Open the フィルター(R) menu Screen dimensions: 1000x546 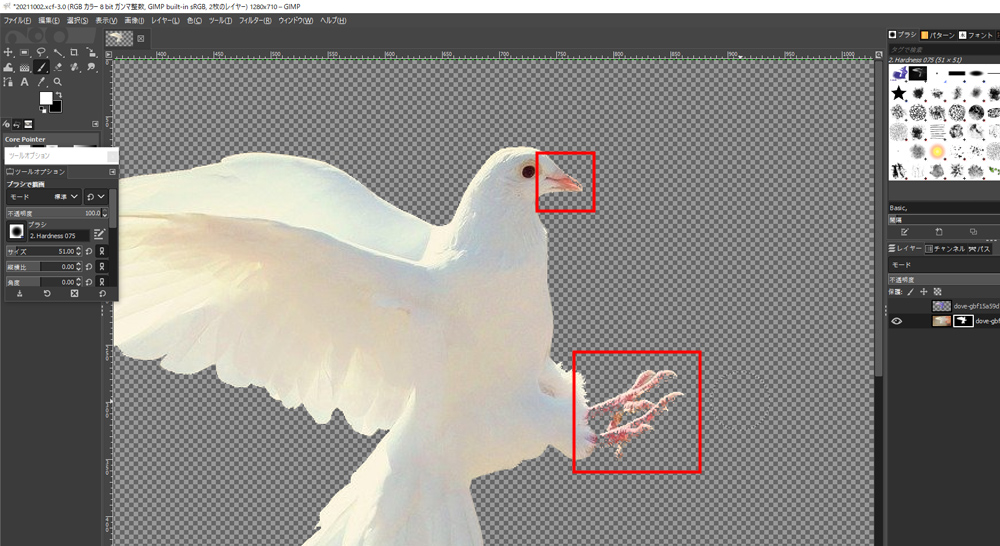point(255,20)
